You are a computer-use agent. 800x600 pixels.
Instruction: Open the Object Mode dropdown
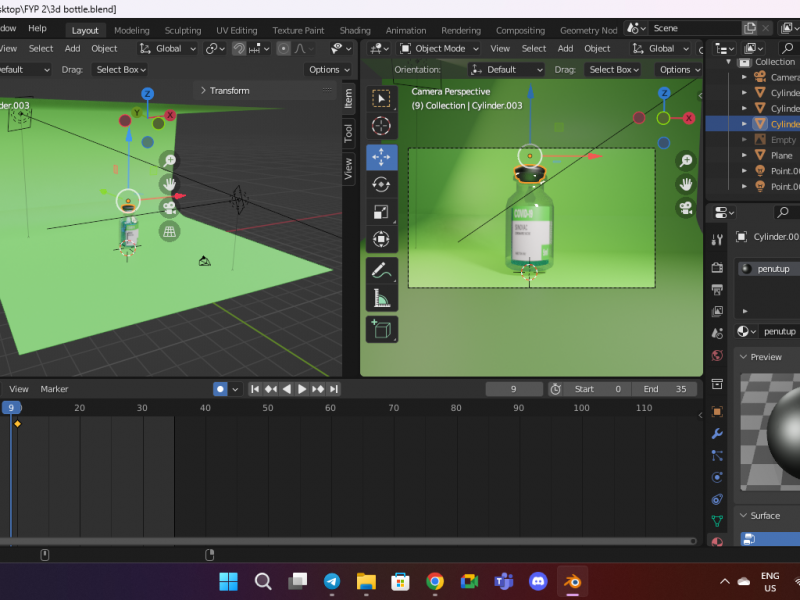tap(439, 48)
